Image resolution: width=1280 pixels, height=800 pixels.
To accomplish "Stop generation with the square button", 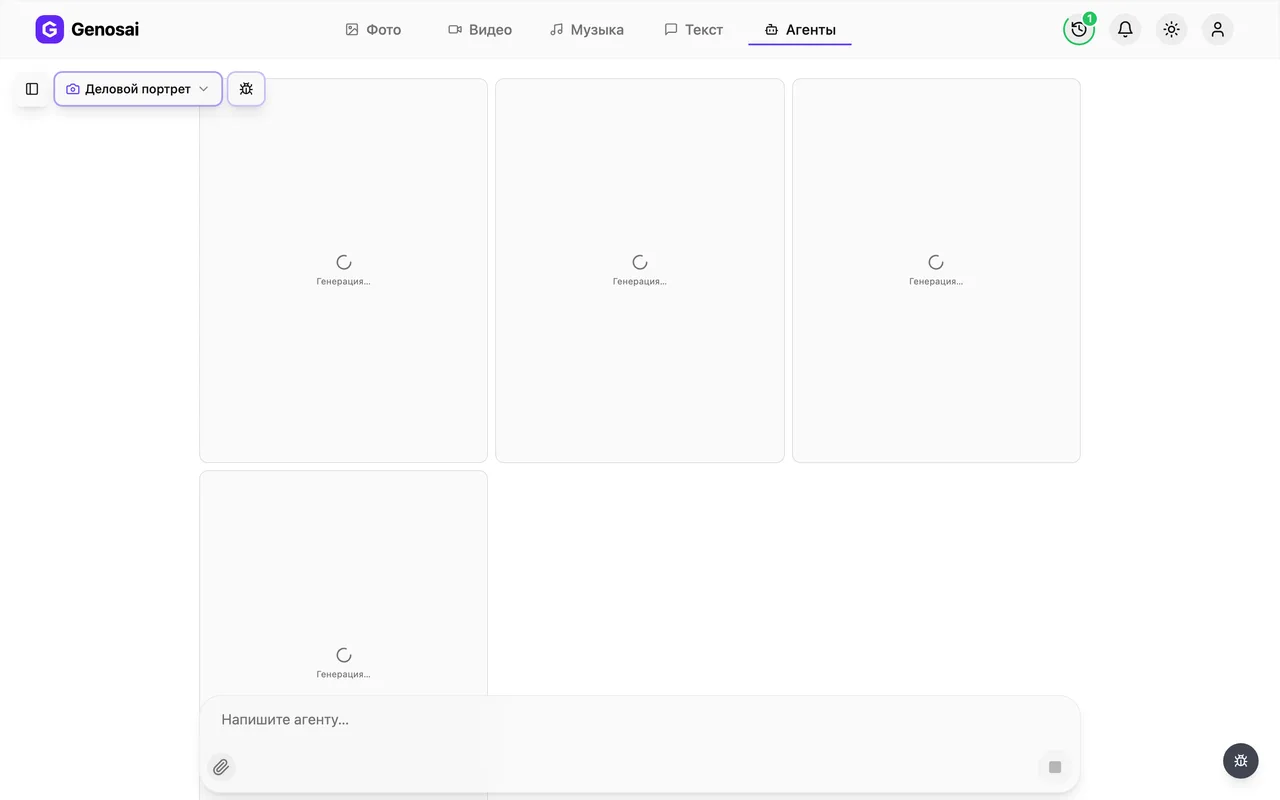I will pos(1054,767).
